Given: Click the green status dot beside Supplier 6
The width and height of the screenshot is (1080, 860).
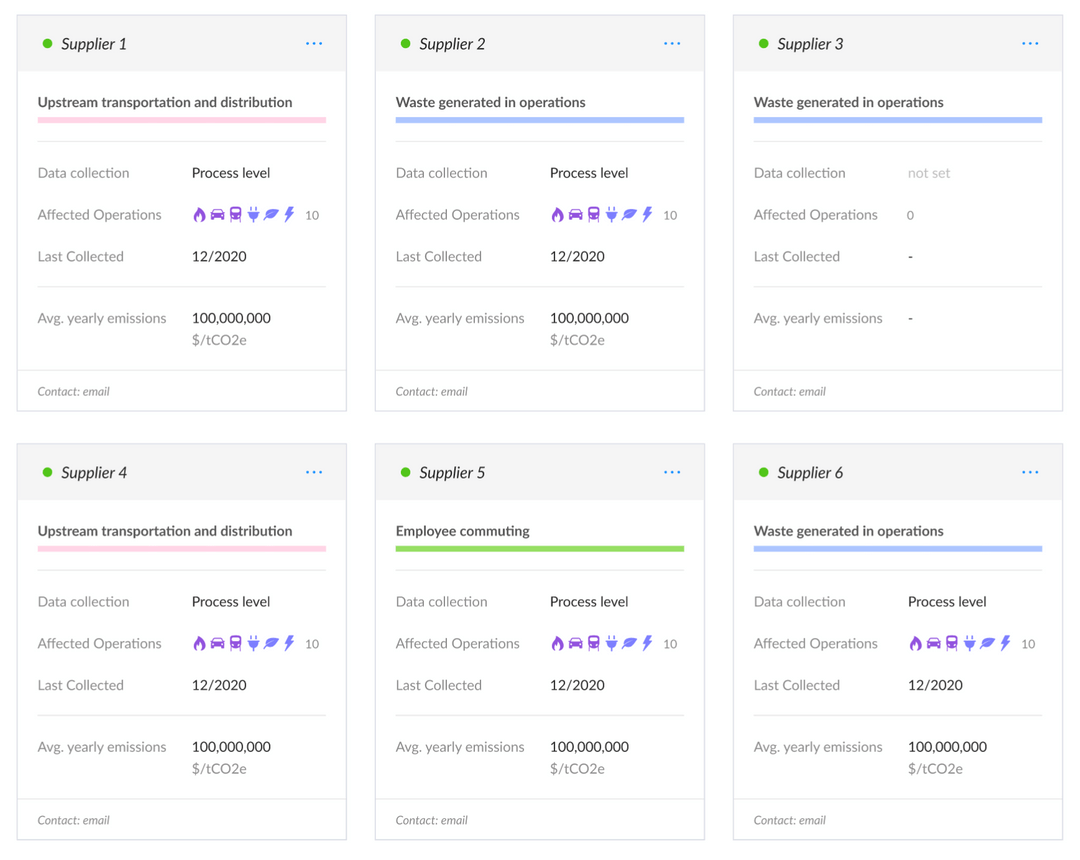Looking at the screenshot, I should [764, 472].
